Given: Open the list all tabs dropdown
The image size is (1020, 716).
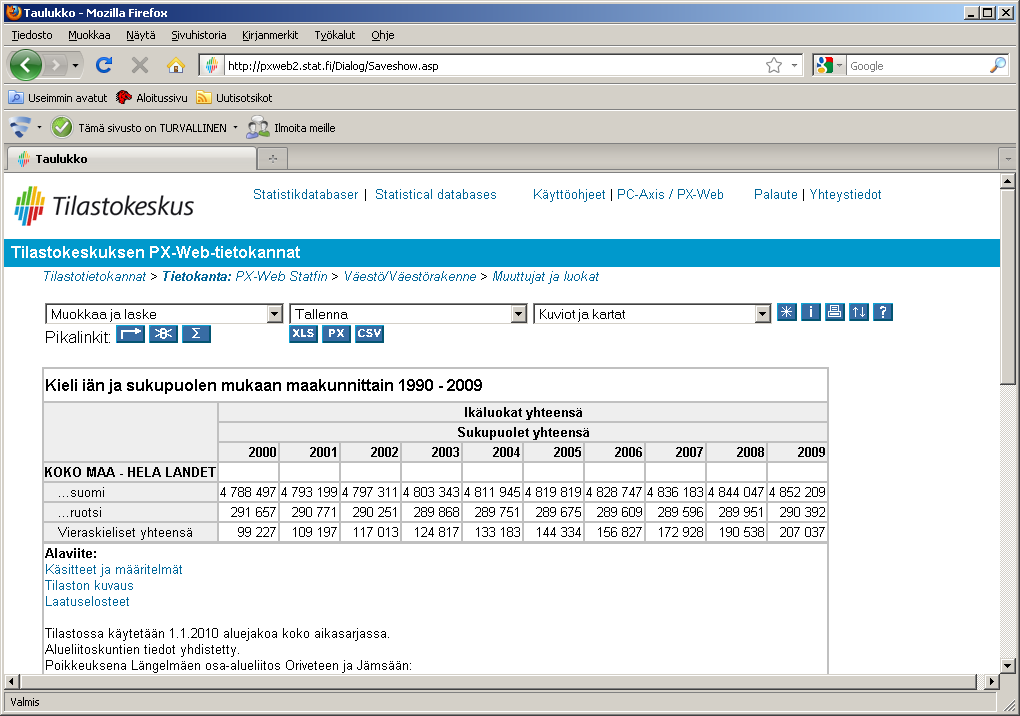Looking at the screenshot, I should (1008, 159).
